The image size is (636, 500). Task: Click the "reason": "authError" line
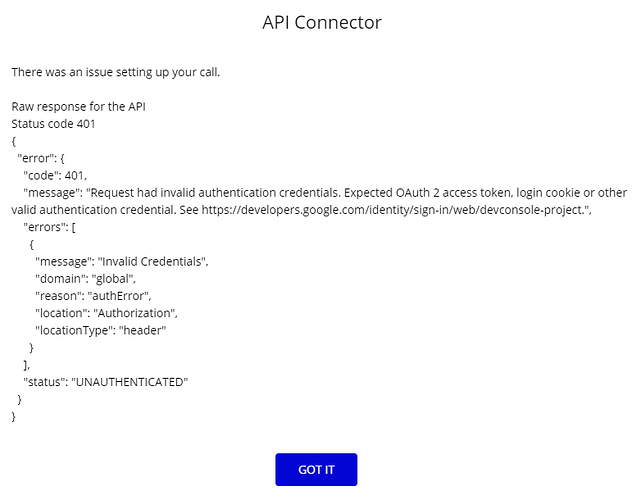tap(93, 296)
